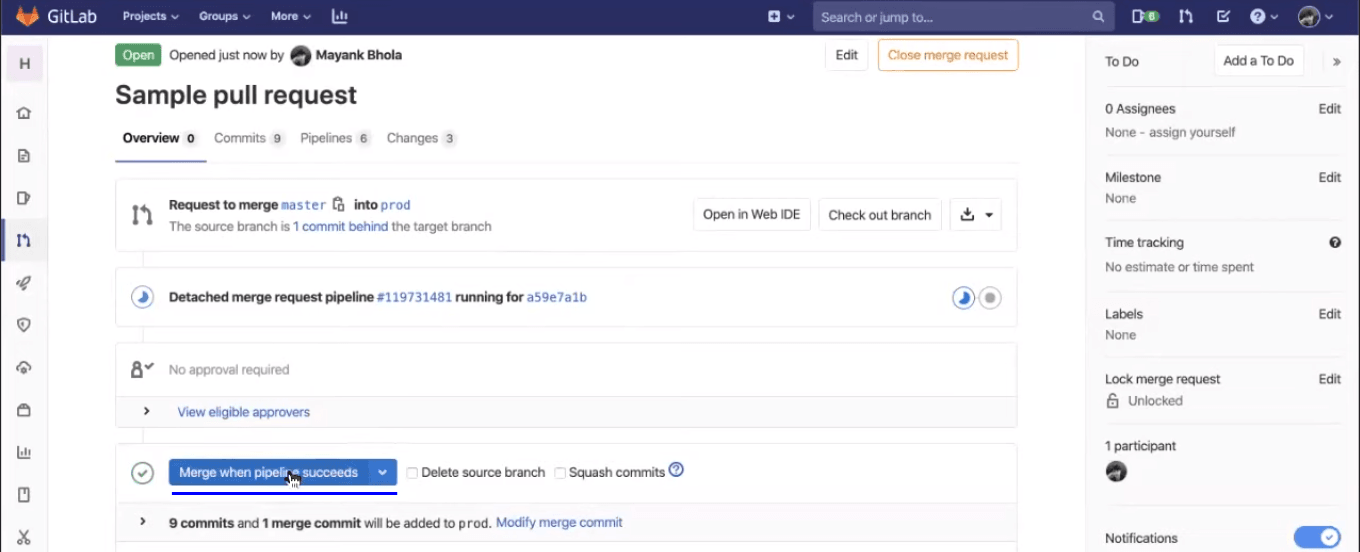Expand the 9 commits chevron
This screenshot has width=1360, height=552.
click(143, 521)
